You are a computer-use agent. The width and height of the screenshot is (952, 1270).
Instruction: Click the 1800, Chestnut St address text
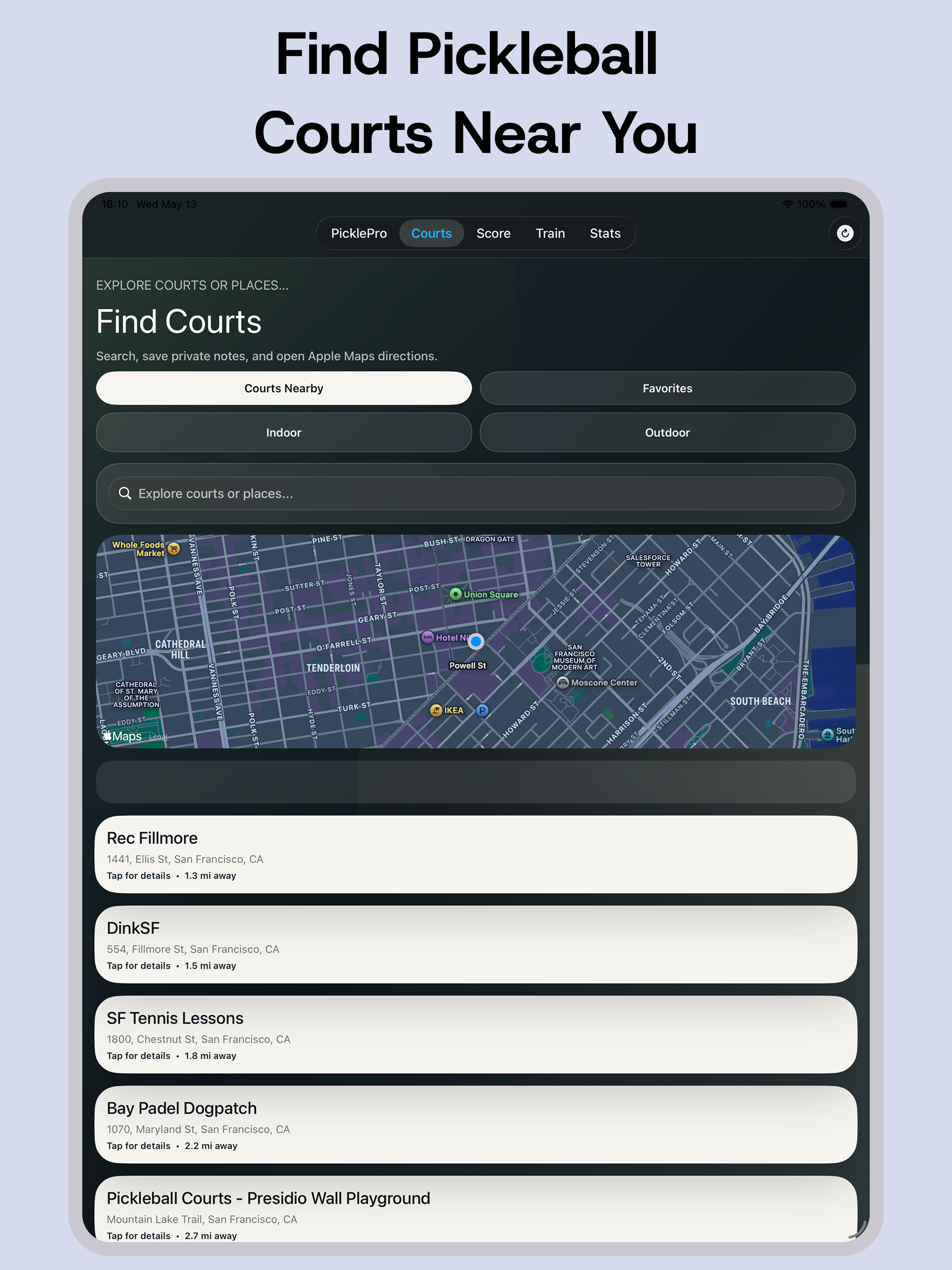pos(198,1039)
